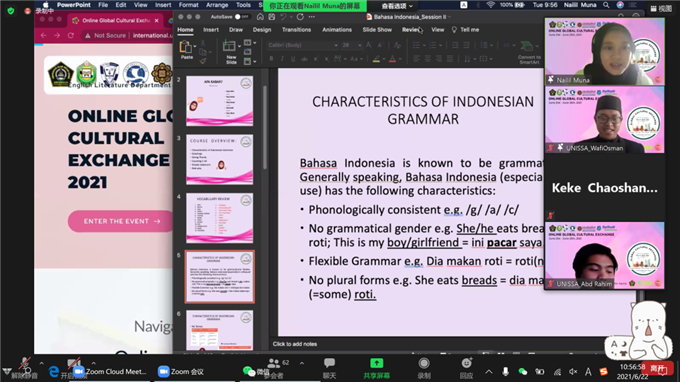Toggle the Zoom start video camera button
The width and height of the screenshot is (680, 382).
pos(74,363)
